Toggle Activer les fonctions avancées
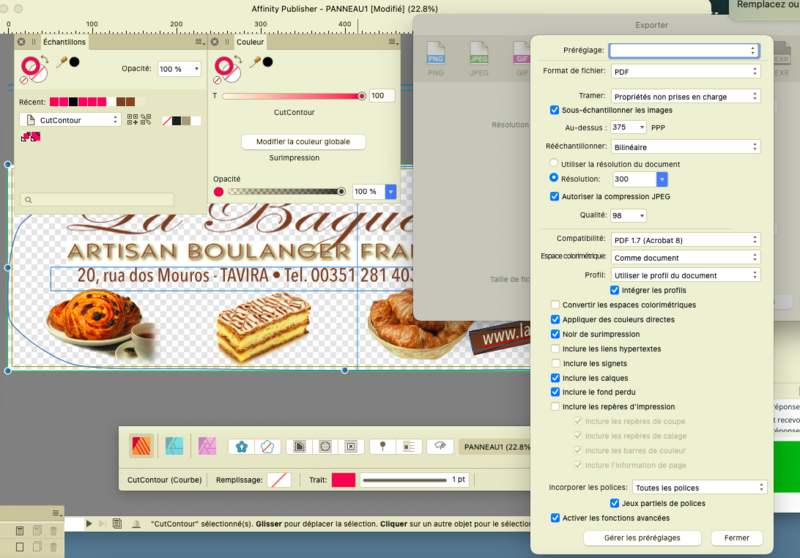The width and height of the screenshot is (800, 558). pyautogui.click(x=555, y=518)
